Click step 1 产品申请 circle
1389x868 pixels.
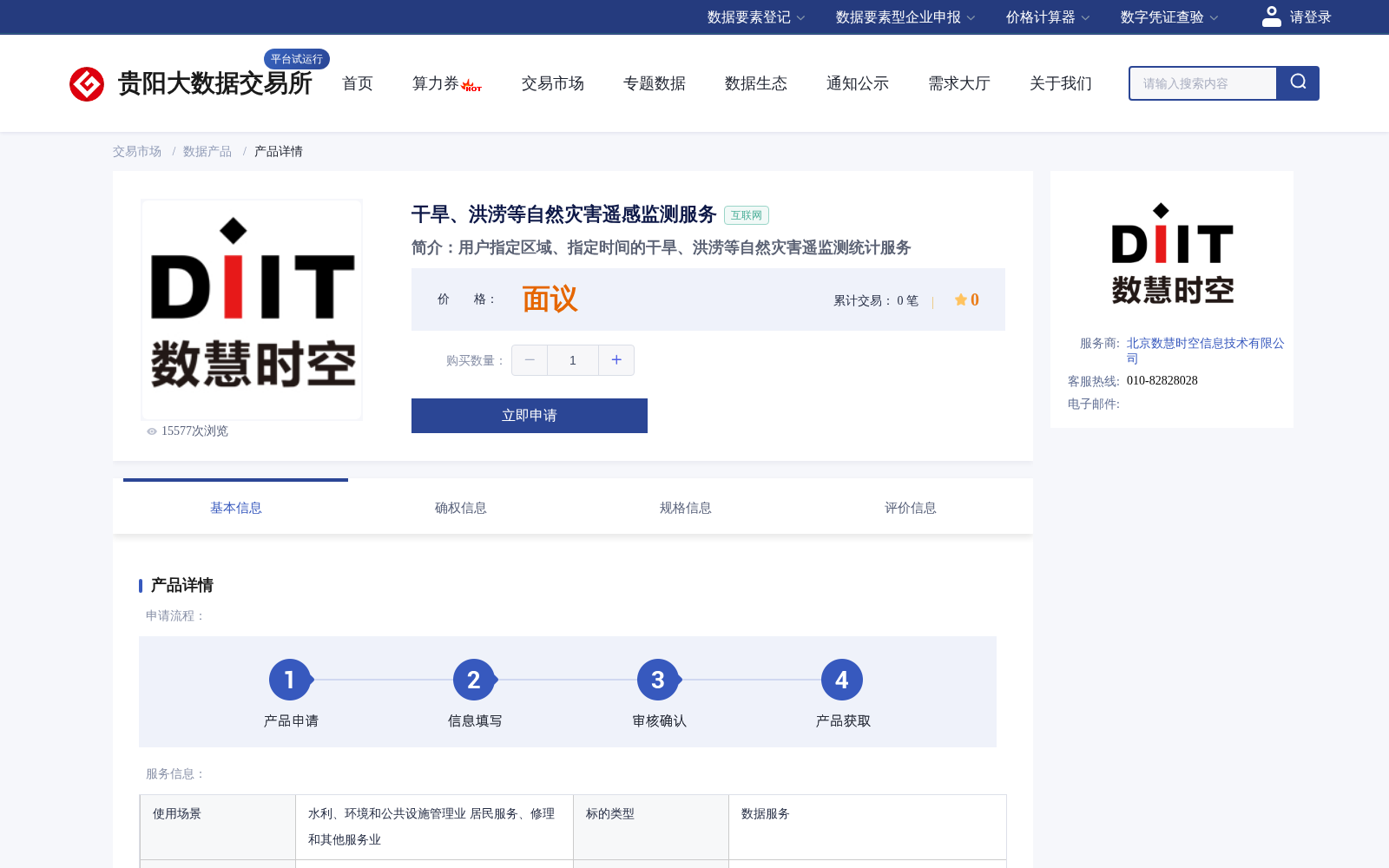pos(290,680)
